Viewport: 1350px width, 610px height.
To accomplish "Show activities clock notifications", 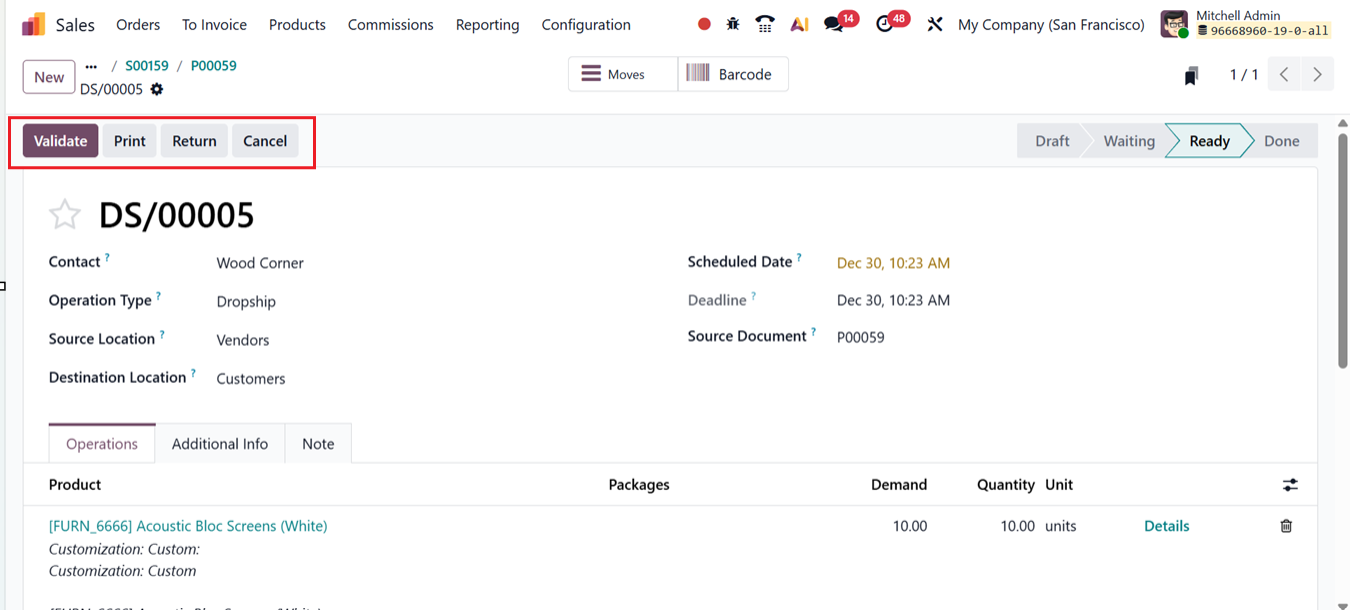I will [884, 24].
